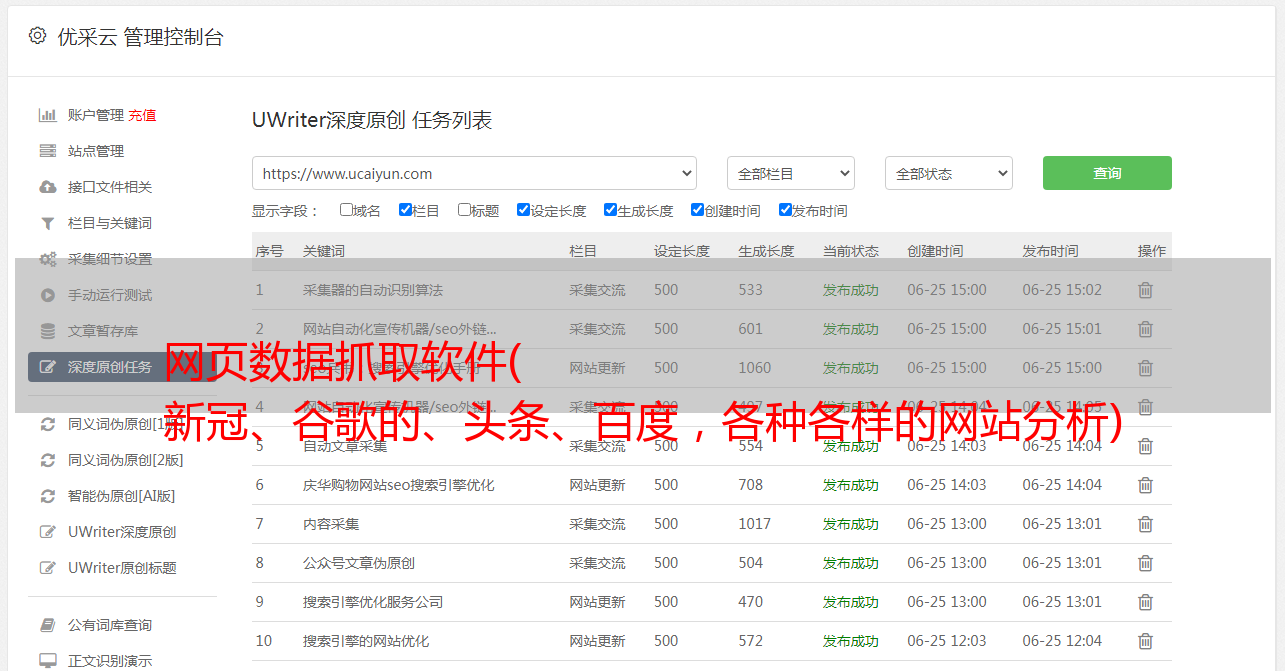This screenshot has height=671, width=1285.
Task: Open the 全部状态 status dropdown
Action: 948,173
